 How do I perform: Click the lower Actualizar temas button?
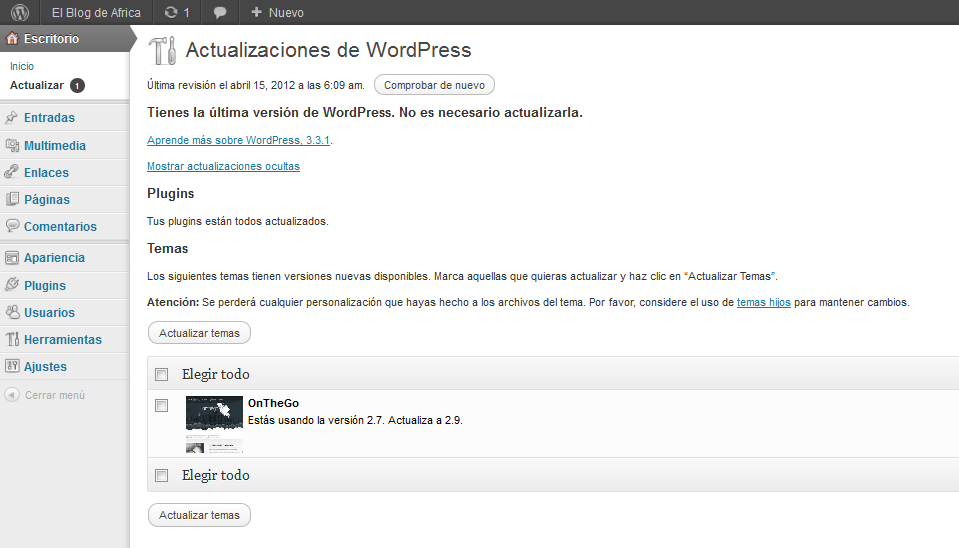click(199, 515)
